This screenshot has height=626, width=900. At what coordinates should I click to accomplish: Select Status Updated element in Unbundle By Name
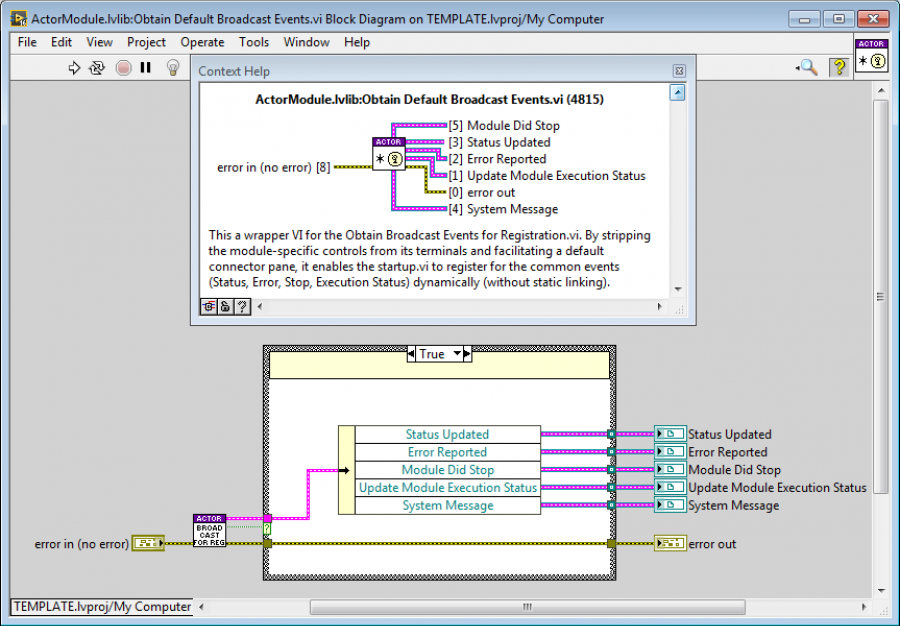(448, 434)
